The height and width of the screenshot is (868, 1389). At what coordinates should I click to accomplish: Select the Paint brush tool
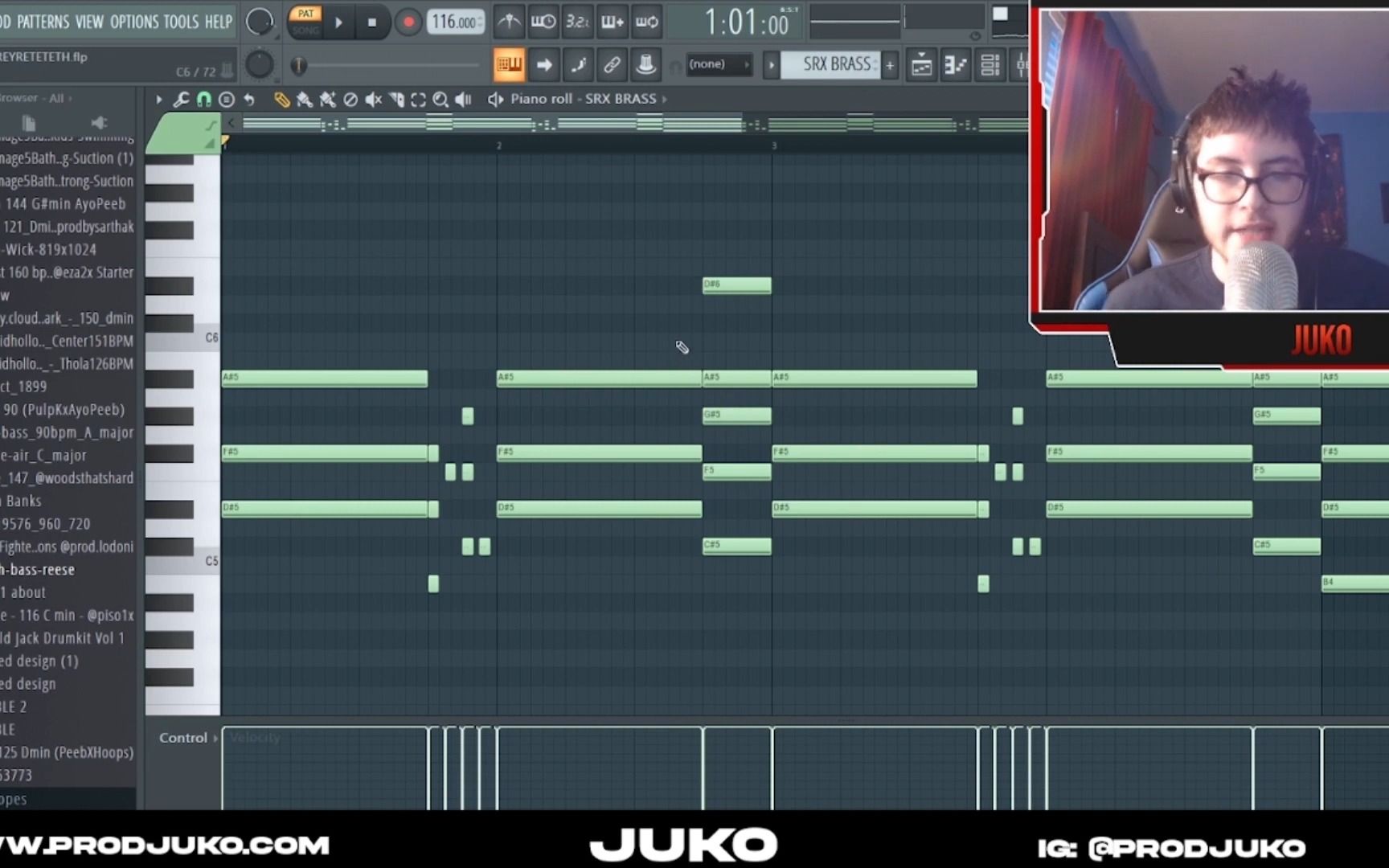click(304, 99)
